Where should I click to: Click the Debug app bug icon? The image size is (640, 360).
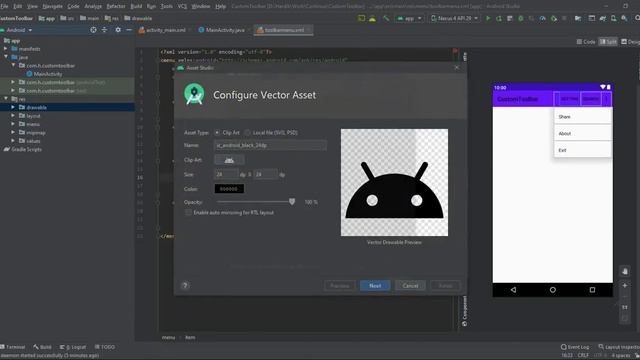pyautogui.click(x=521, y=18)
